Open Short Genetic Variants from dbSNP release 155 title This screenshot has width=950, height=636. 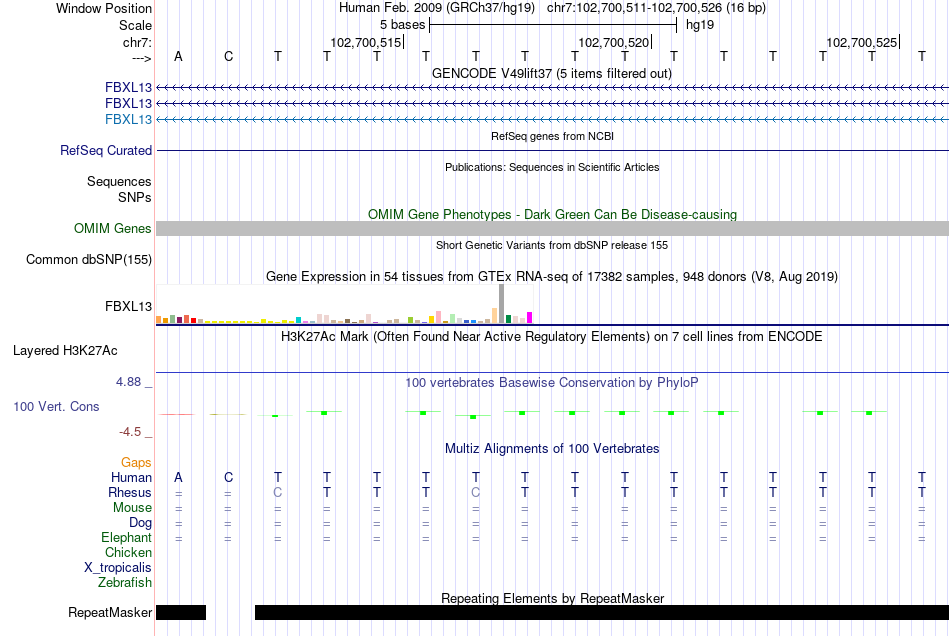tap(552, 245)
